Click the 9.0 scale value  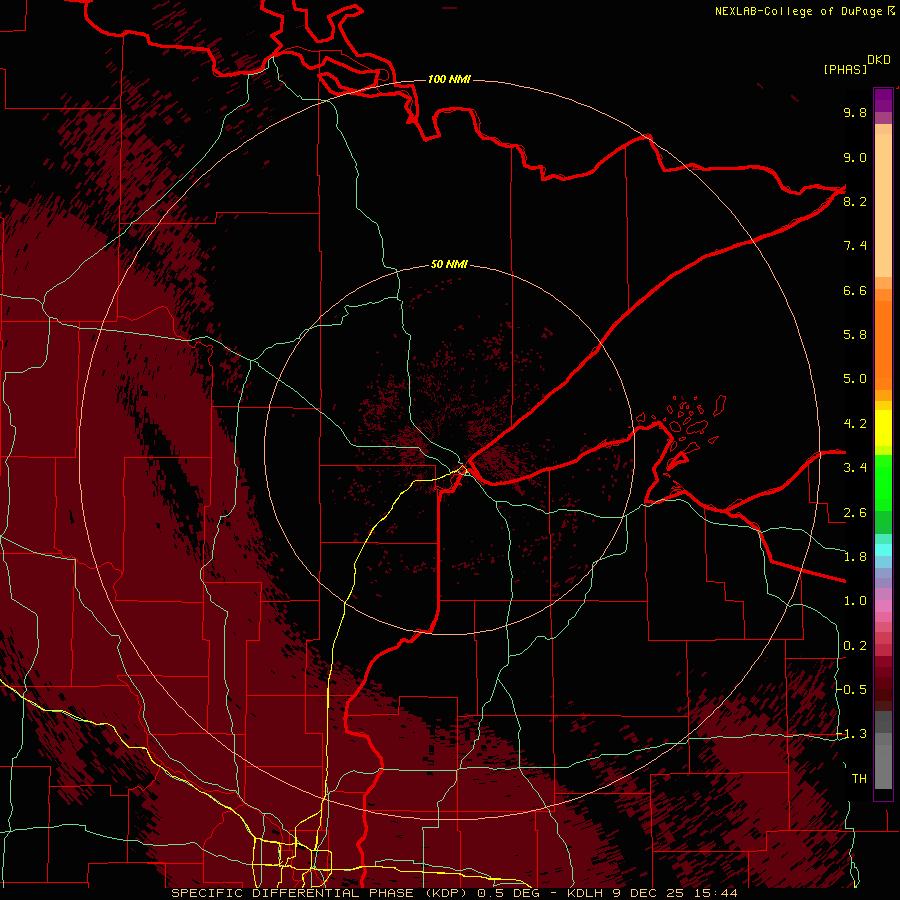[855, 157]
